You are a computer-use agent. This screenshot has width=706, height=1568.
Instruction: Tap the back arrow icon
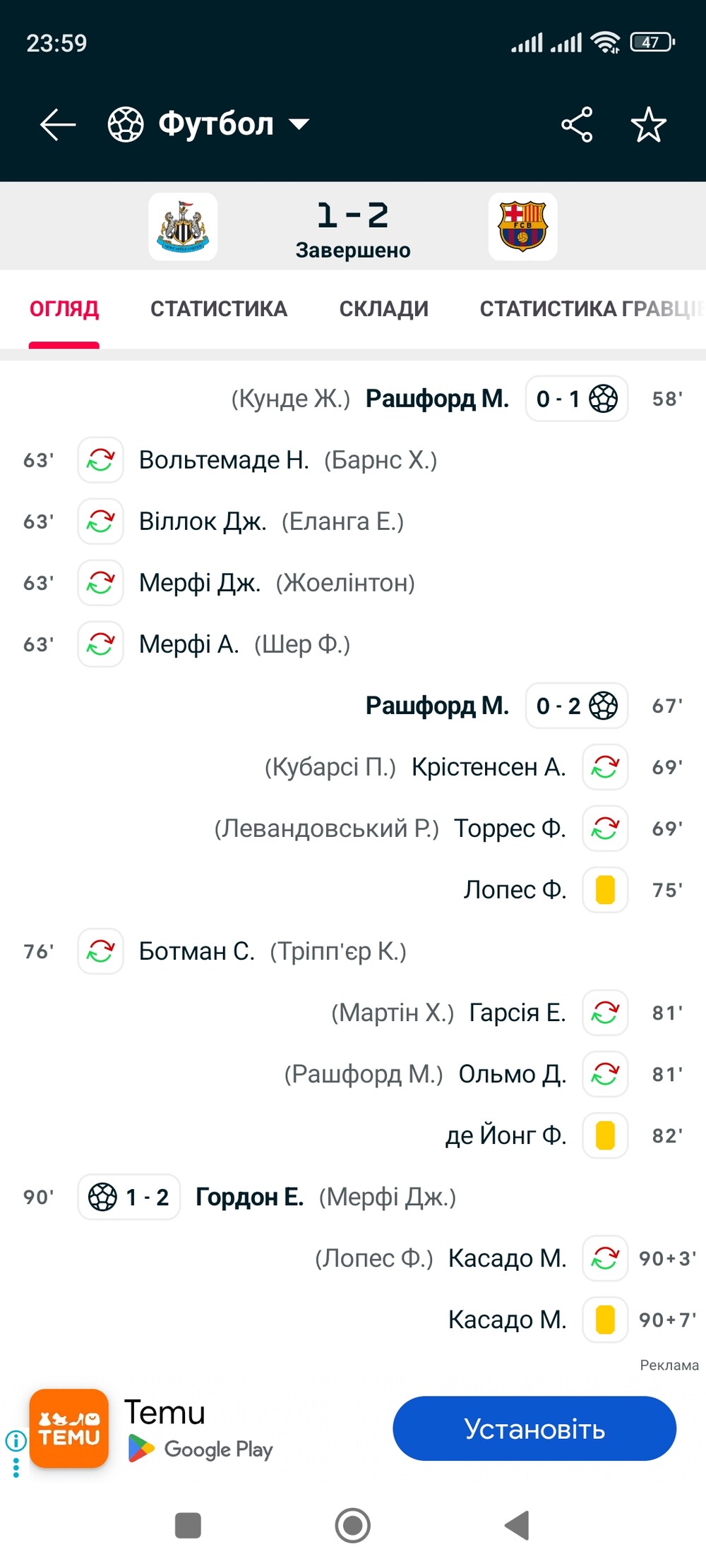tap(58, 125)
